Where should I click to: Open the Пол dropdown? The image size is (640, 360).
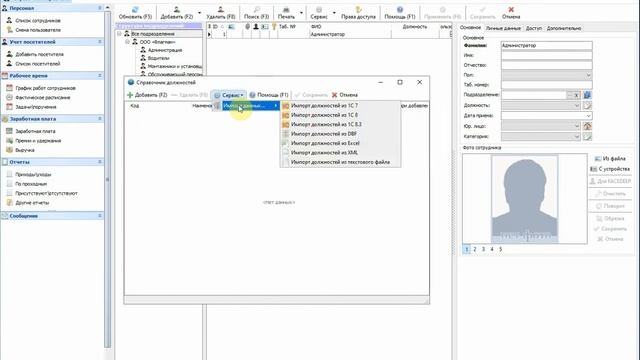(x=588, y=75)
